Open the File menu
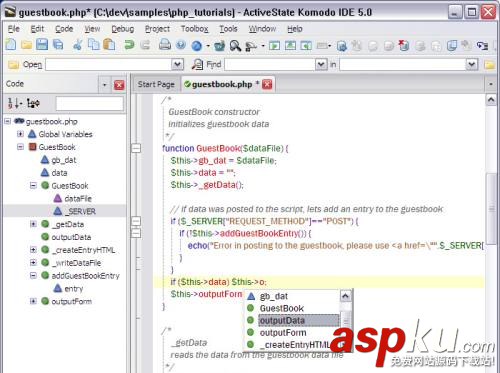 pos(14,29)
